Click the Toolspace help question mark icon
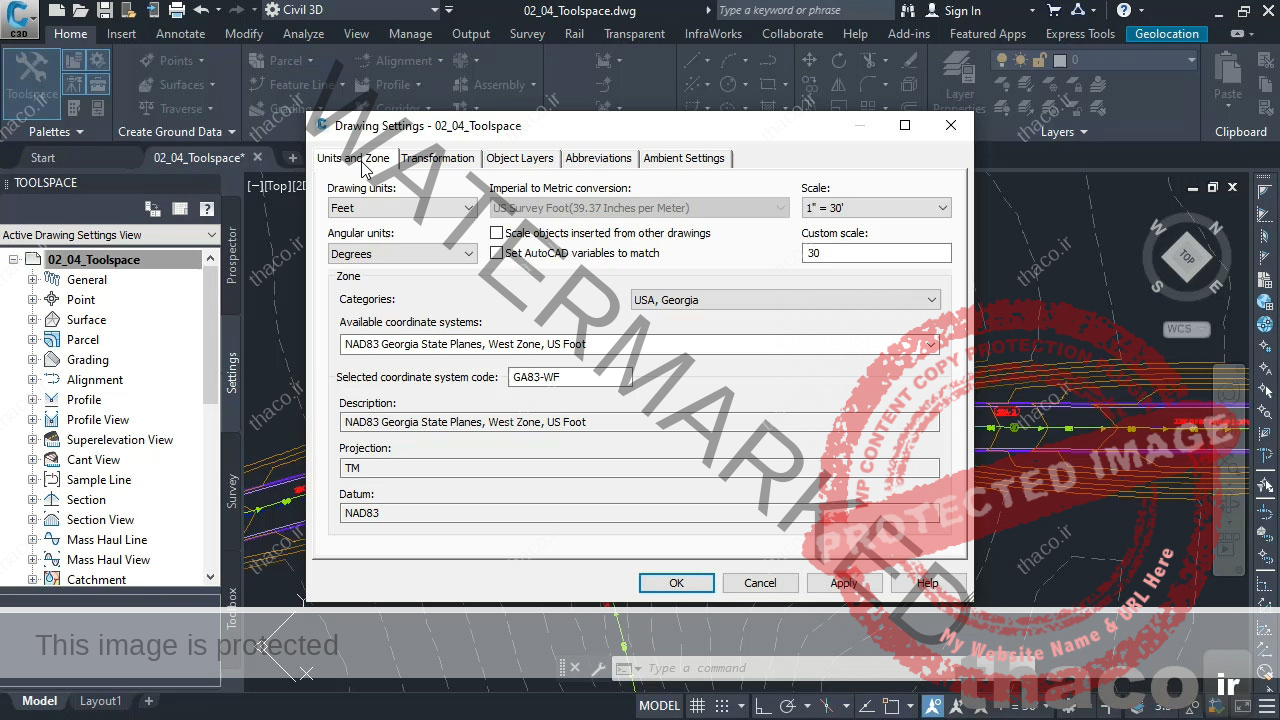Screen dimensions: 1280x720 pos(207,209)
